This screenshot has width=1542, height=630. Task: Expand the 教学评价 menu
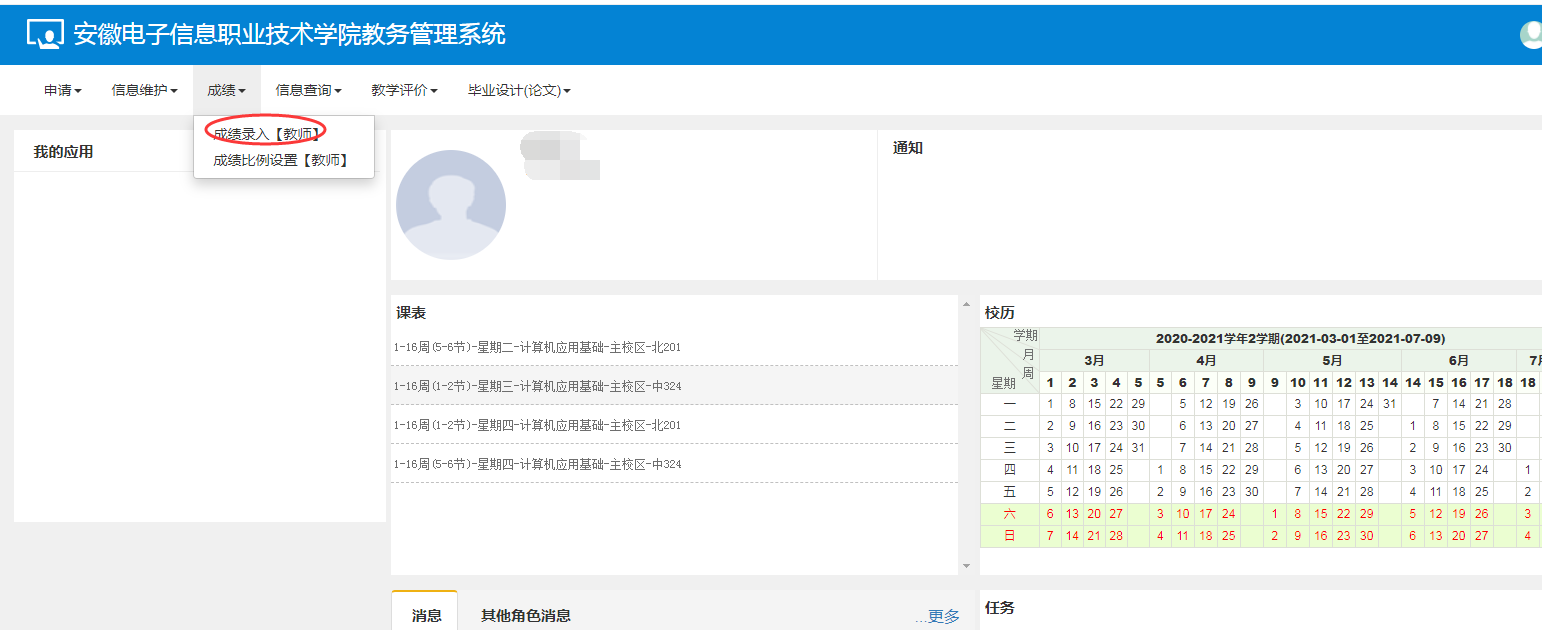(x=404, y=90)
